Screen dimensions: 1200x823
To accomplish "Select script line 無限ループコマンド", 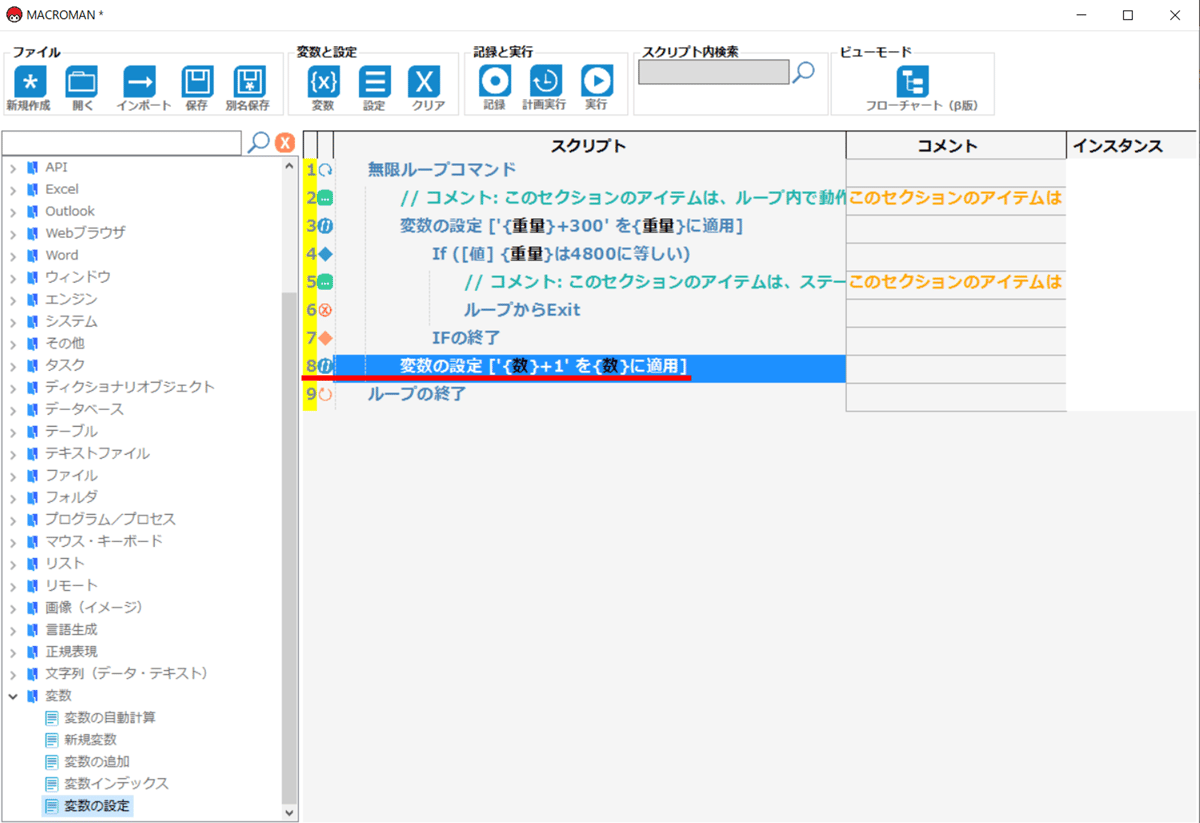I will pos(442,170).
